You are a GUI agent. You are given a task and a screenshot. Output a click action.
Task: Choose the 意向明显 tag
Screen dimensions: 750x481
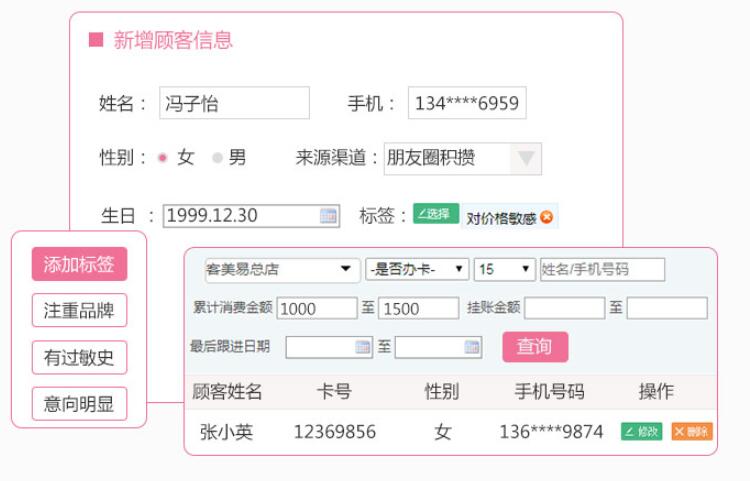pyautogui.click(x=79, y=403)
